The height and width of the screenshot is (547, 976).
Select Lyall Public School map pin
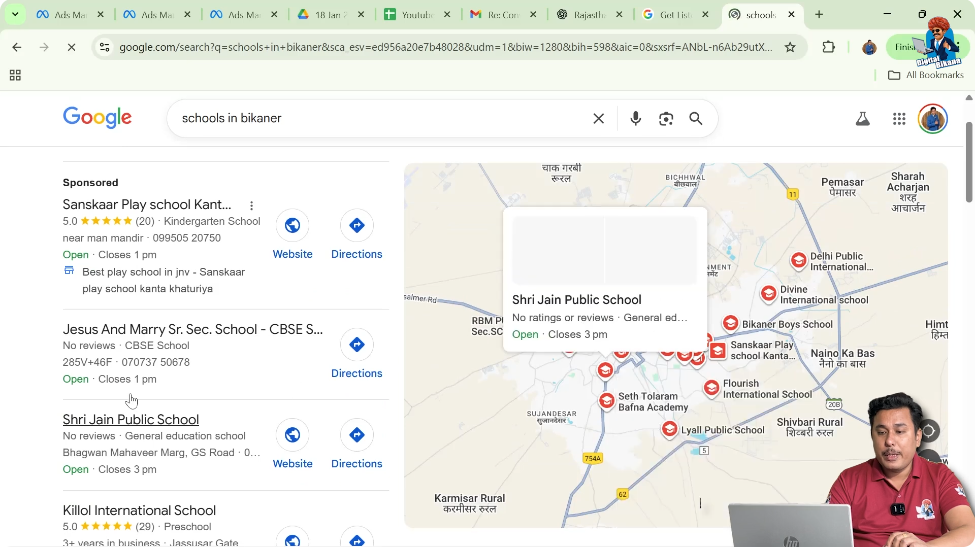[x=670, y=429]
